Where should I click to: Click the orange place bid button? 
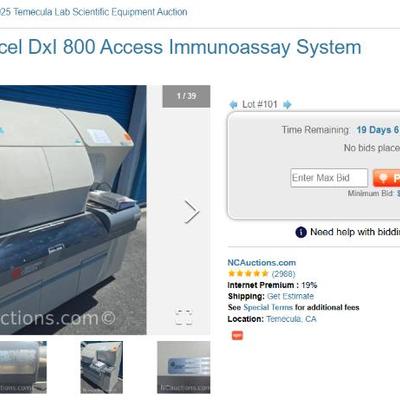[x=387, y=178]
